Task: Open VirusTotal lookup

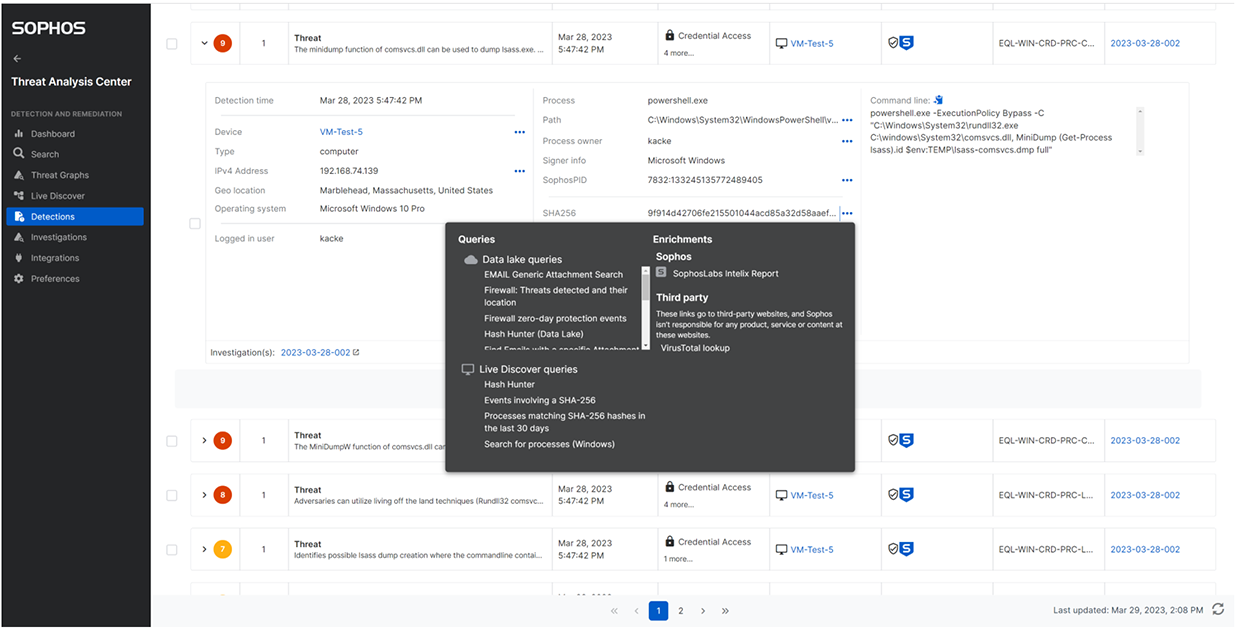Action: tap(695, 348)
